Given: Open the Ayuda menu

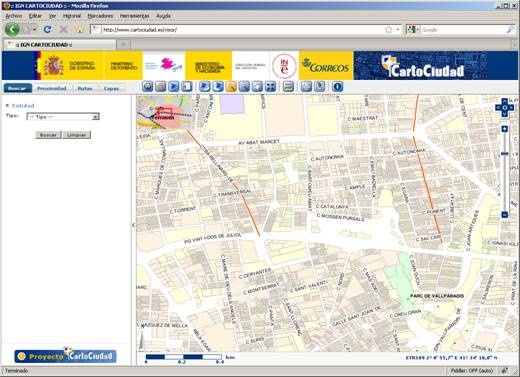Looking at the screenshot, I should pyautogui.click(x=163, y=16).
